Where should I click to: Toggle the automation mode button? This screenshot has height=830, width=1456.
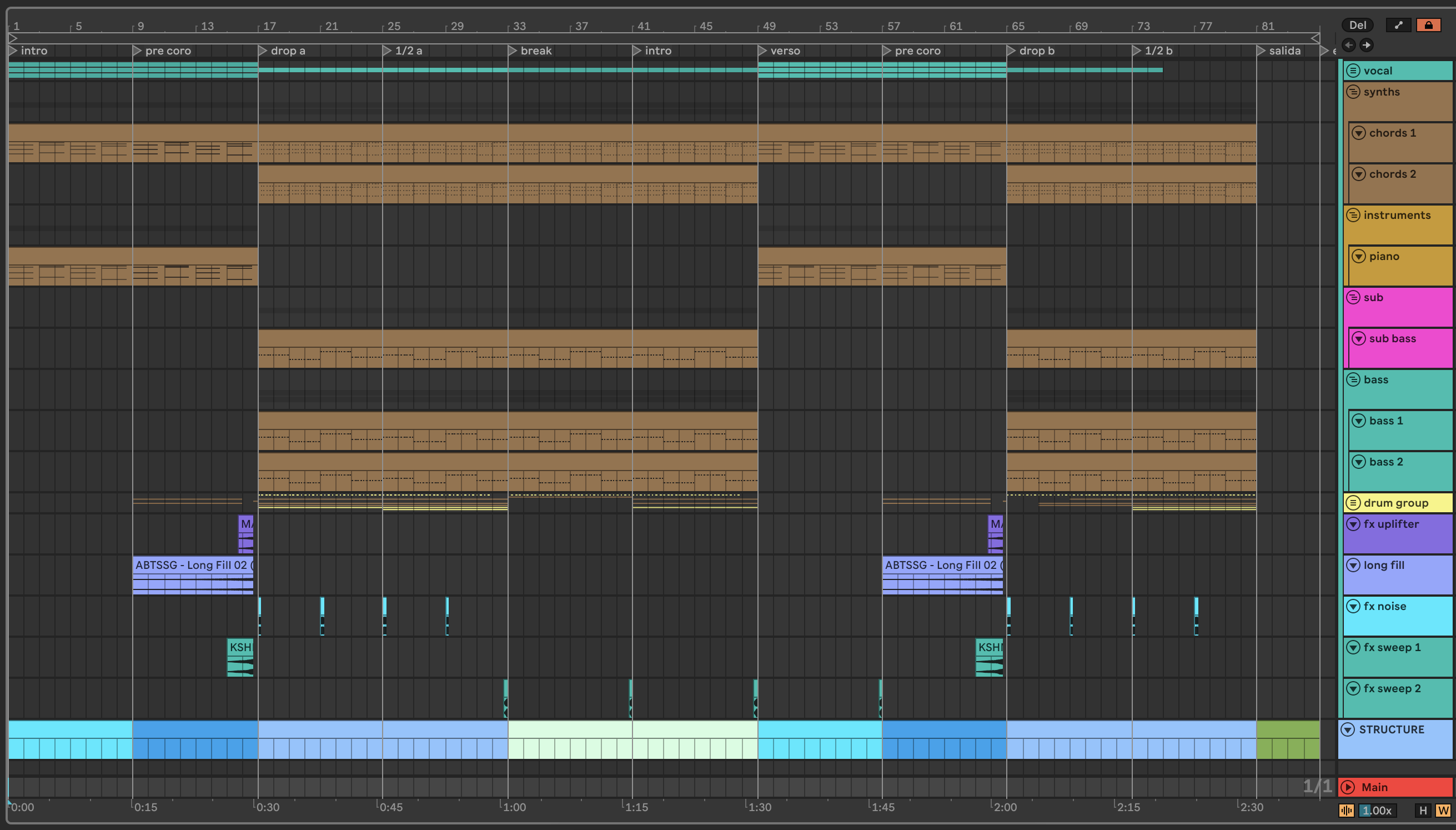tap(1398, 25)
